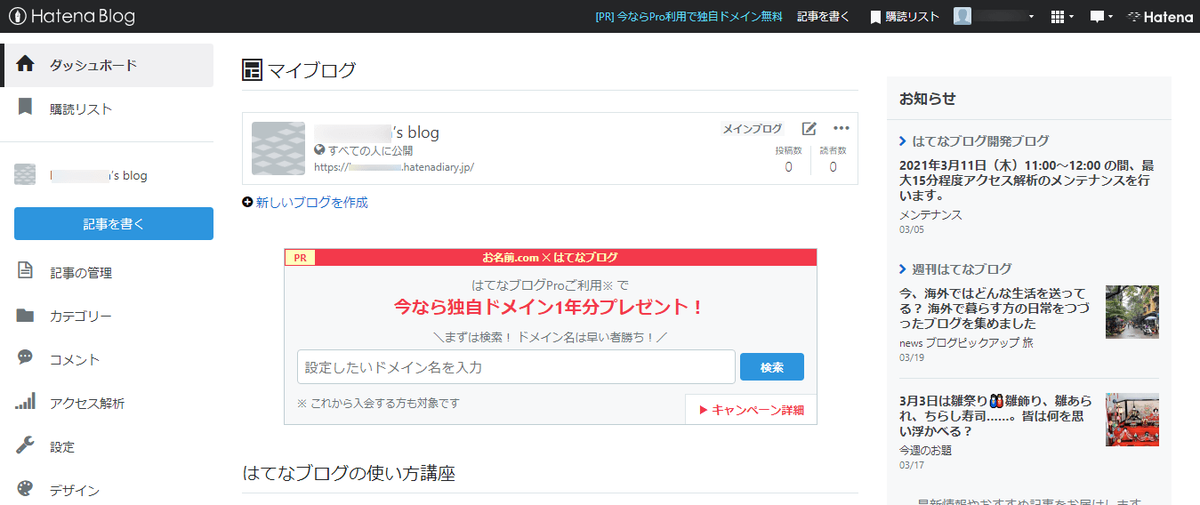Click the street photo thumbnail for the overseas life article
Viewport: 1200px width, 505px height.
pyautogui.click(x=1132, y=311)
